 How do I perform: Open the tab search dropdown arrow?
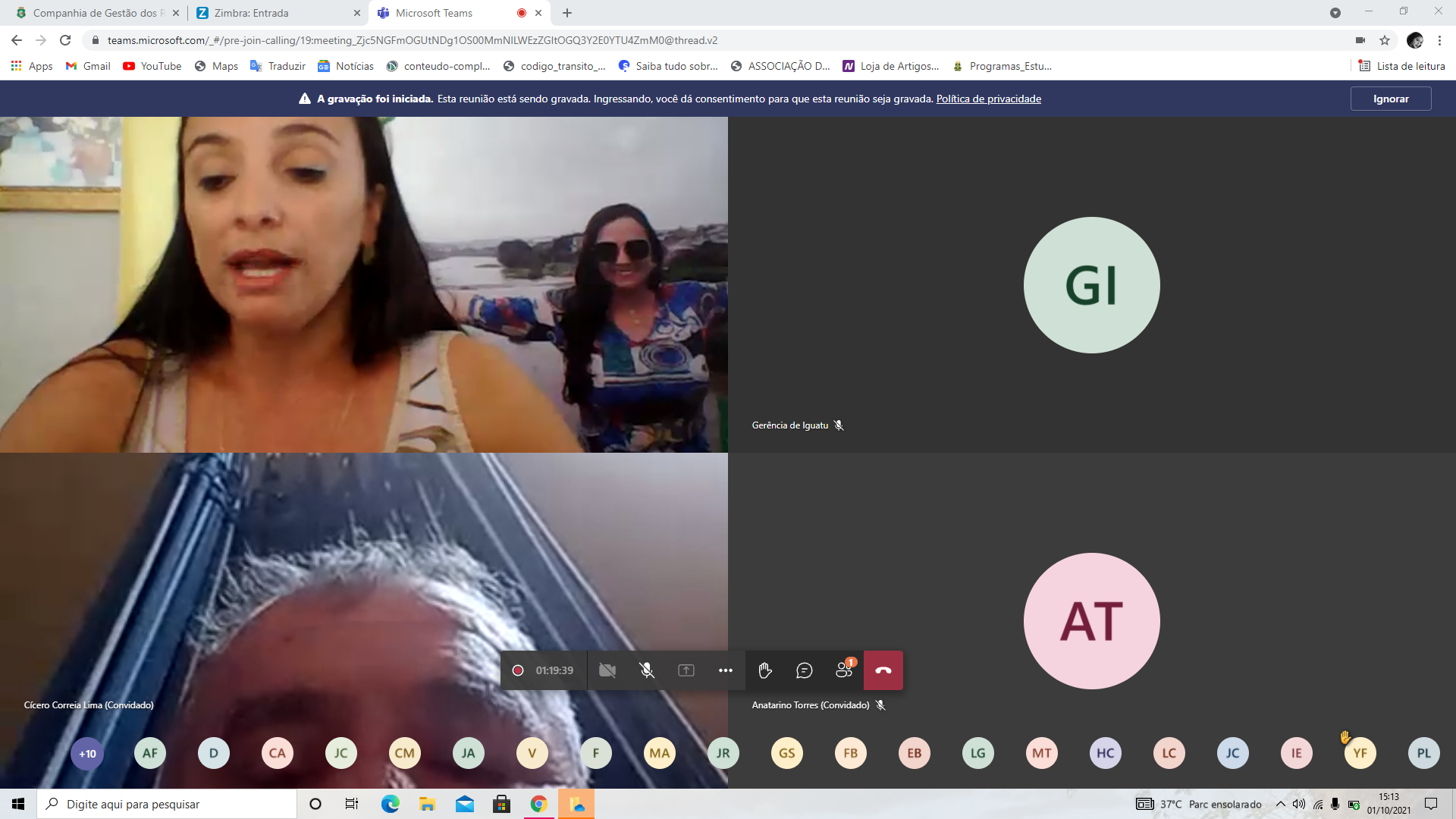pyautogui.click(x=1335, y=13)
